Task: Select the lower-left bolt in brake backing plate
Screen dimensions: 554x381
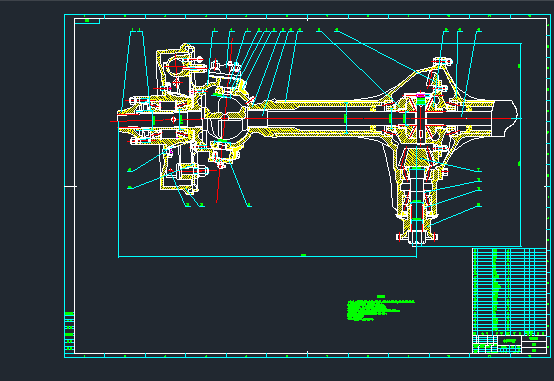Action: pyautogui.click(x=191, y=171)
